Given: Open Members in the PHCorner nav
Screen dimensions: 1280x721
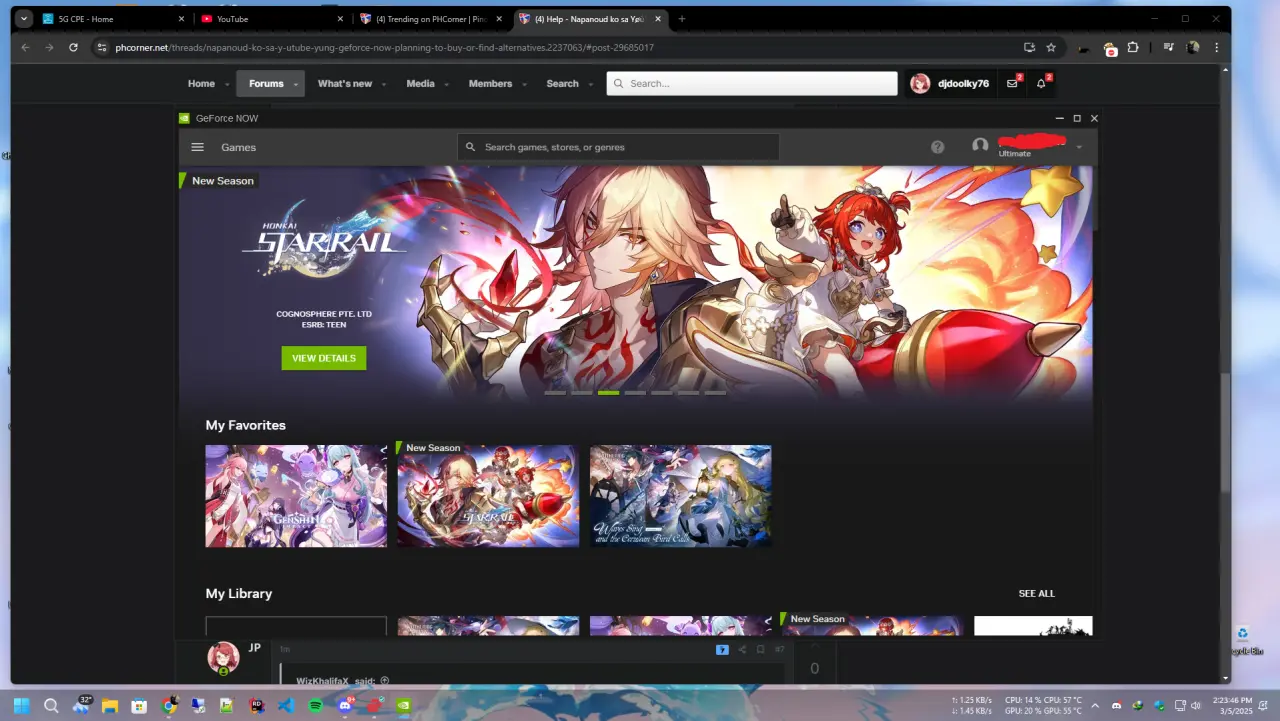Looking at the screenshot, I should [x=490, y=84].
